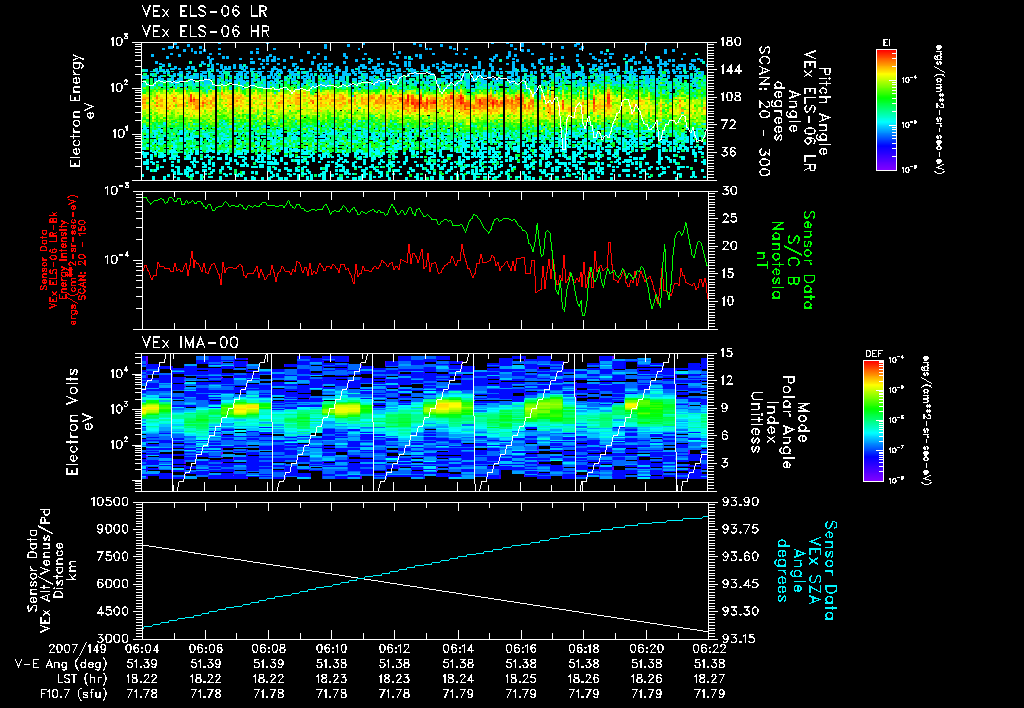Click the '06:20' time tick label

pos(647,649)
